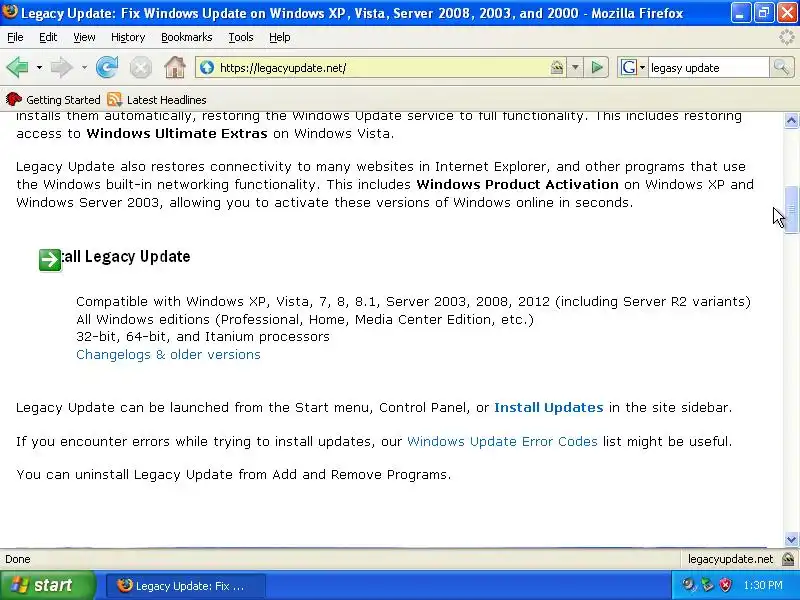Open the Bookmarks menu
Viewport: 800px width, 600px height.
click(x=187, y=37)
